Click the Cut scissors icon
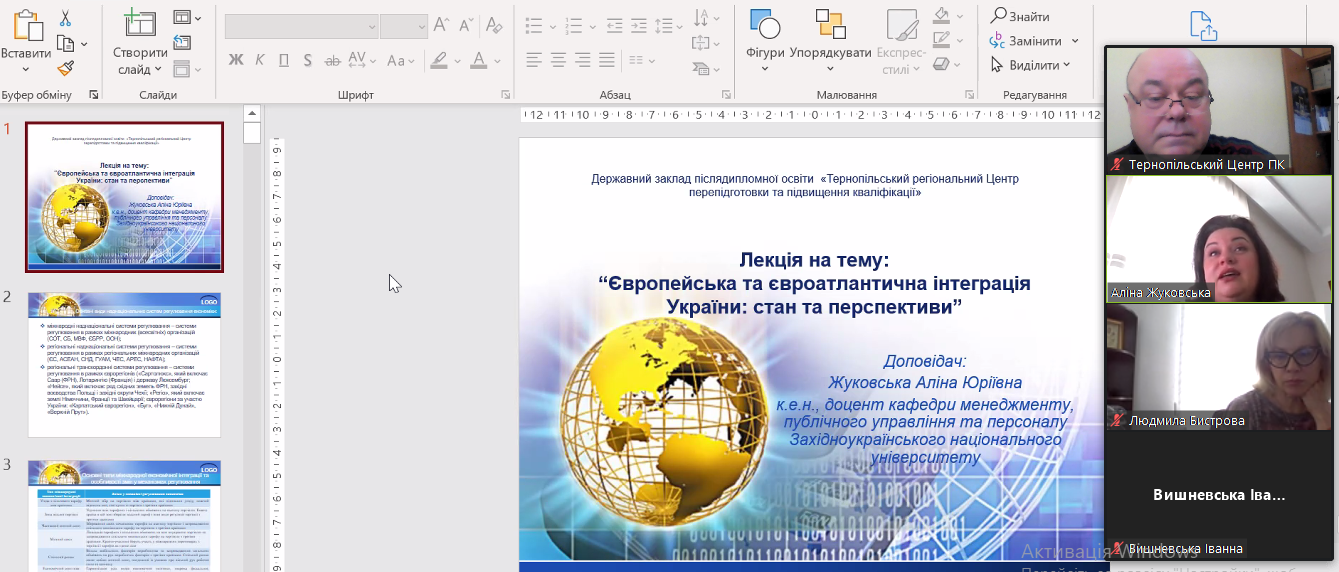The width and height of the screenshot is (1339, 572). point(65,18)
